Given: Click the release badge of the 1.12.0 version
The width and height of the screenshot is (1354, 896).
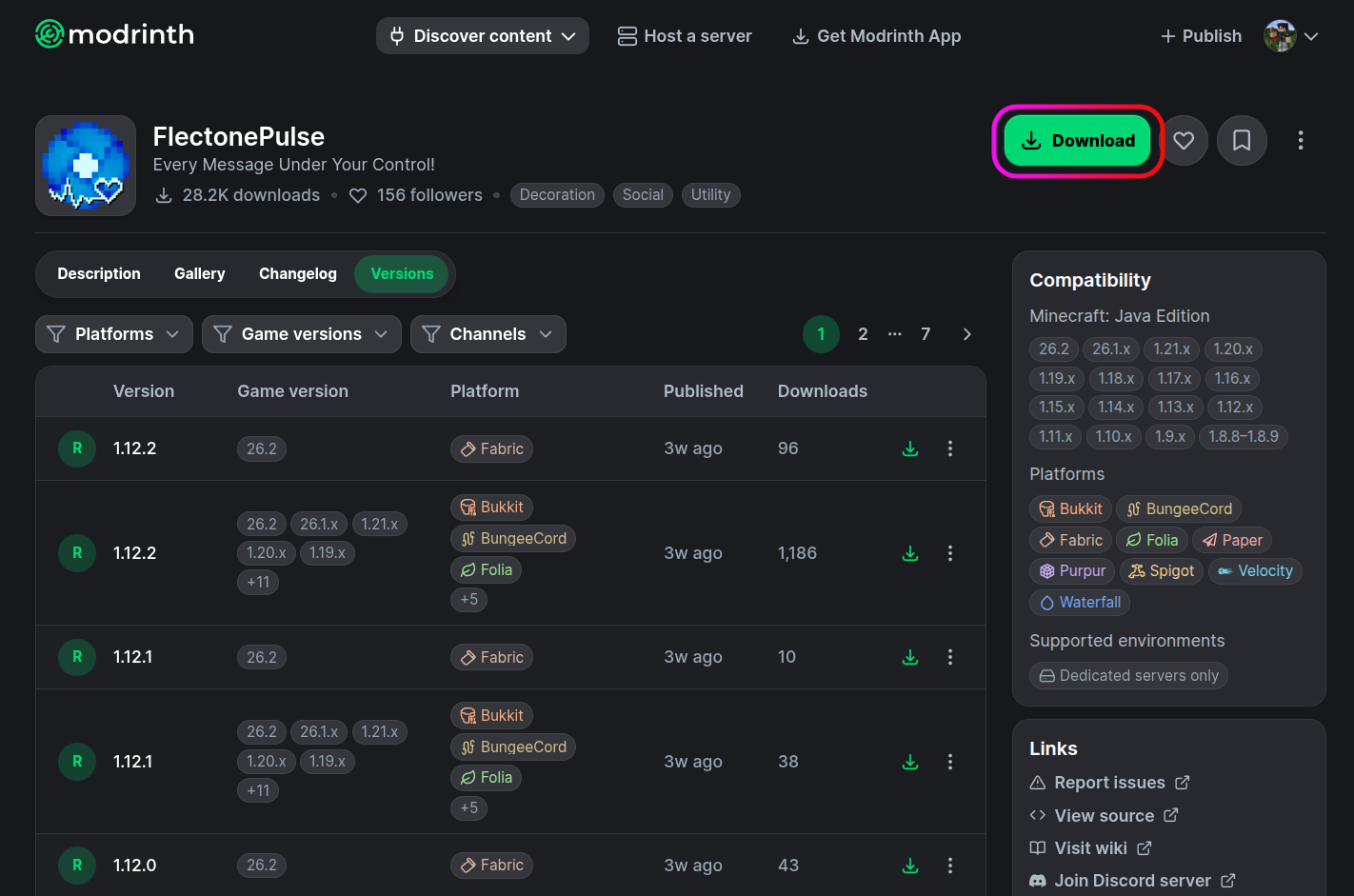Looking at the screenshot, I should [x=77, y=866].
